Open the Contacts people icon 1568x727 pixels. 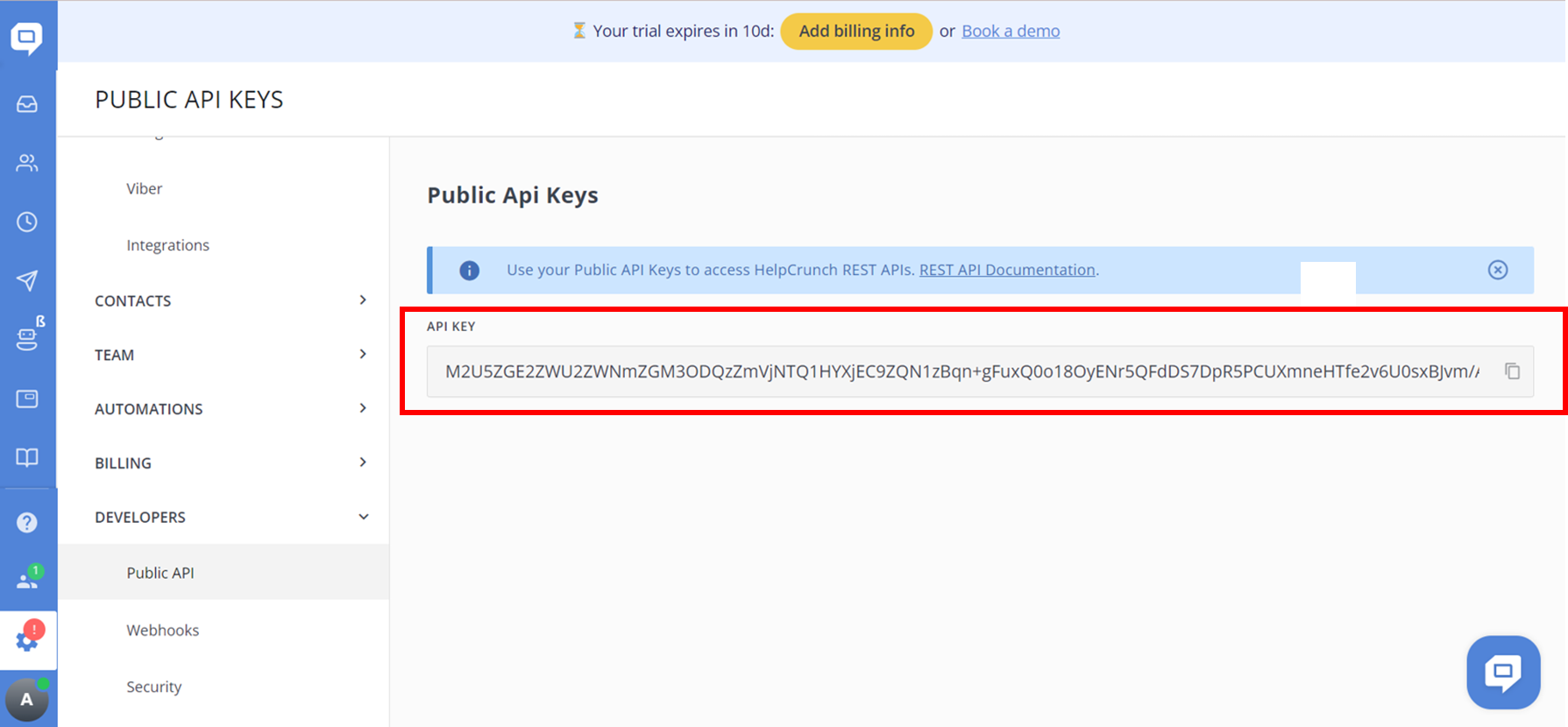[x=27, y=163]
